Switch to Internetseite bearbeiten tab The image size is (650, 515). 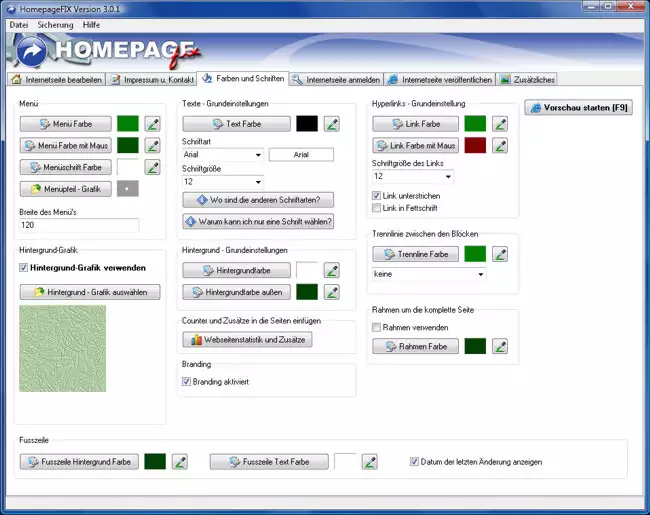57,80
